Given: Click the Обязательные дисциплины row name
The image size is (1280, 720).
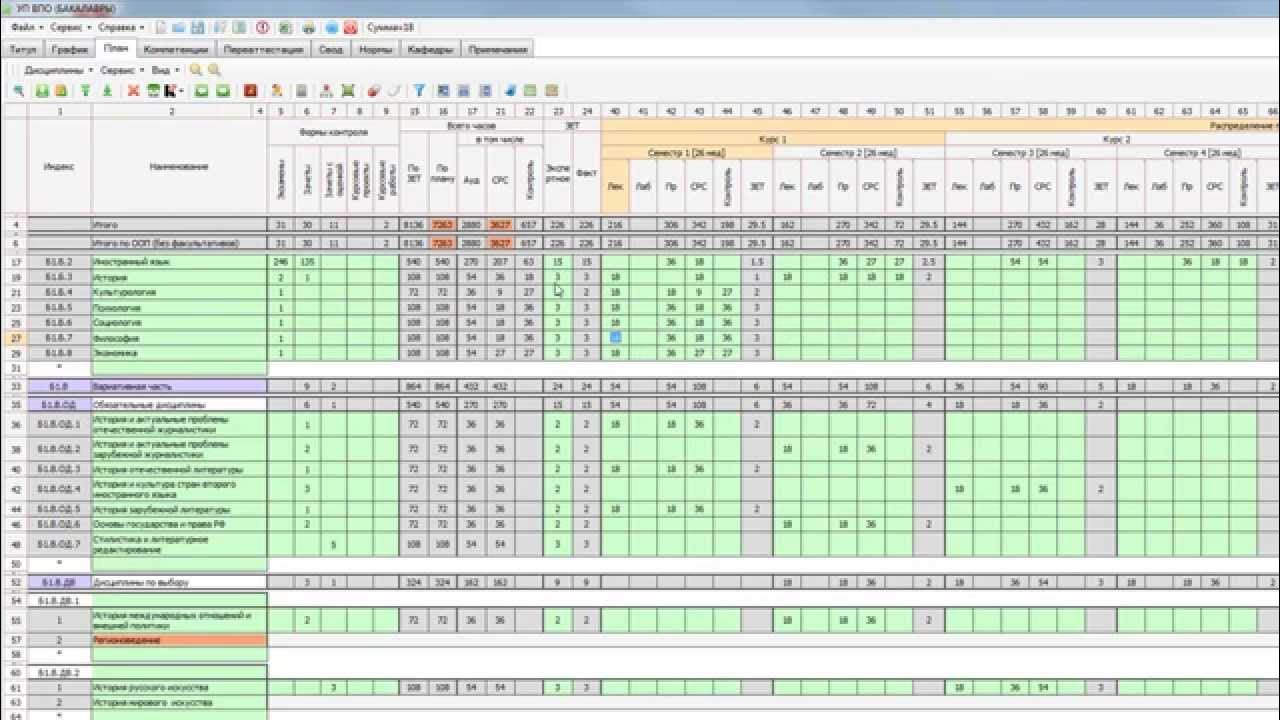Looking at the screenshot, I should (x=179, y=405).
